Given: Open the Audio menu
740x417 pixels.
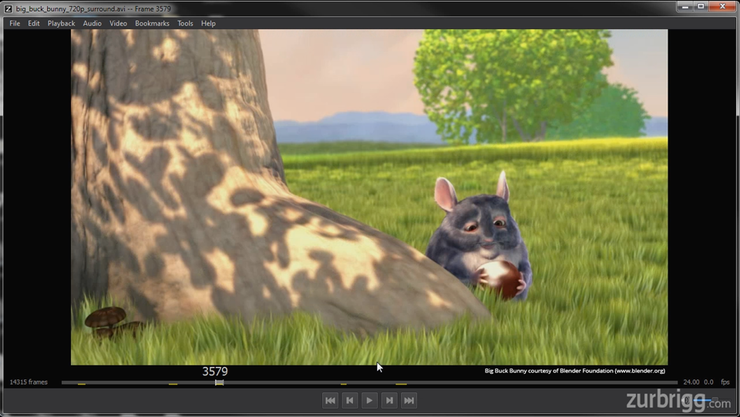Looking at the screenshot, I should coord(92,23).
